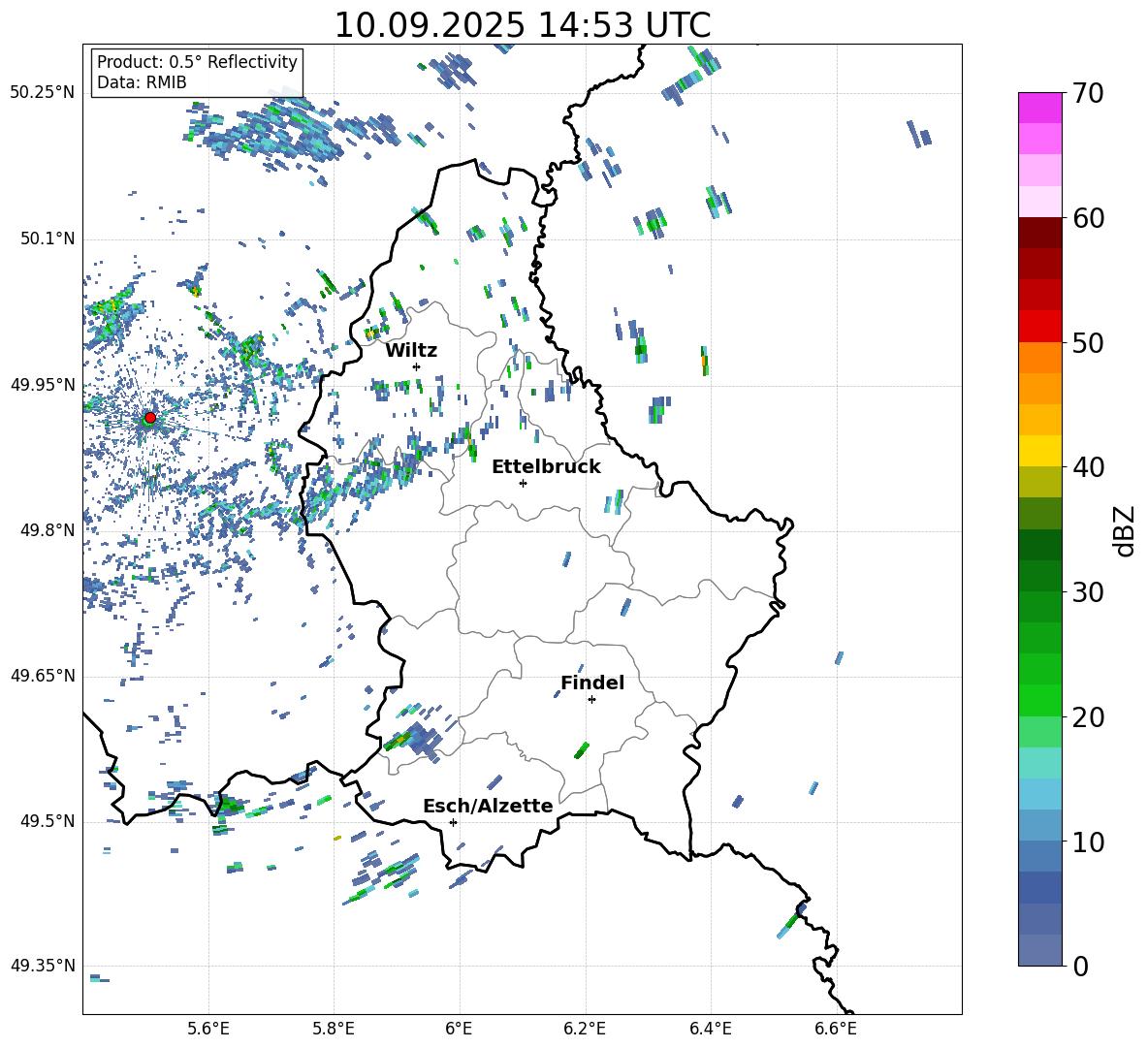
Task: Click the red radar site marker
Action: (x=149, y=417)
